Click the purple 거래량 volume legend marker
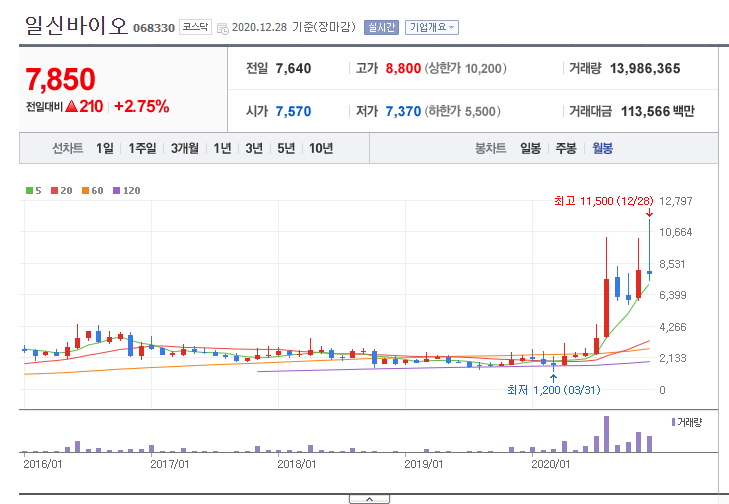The width and height of the screenshot is (729, 504). click(674, 422)
